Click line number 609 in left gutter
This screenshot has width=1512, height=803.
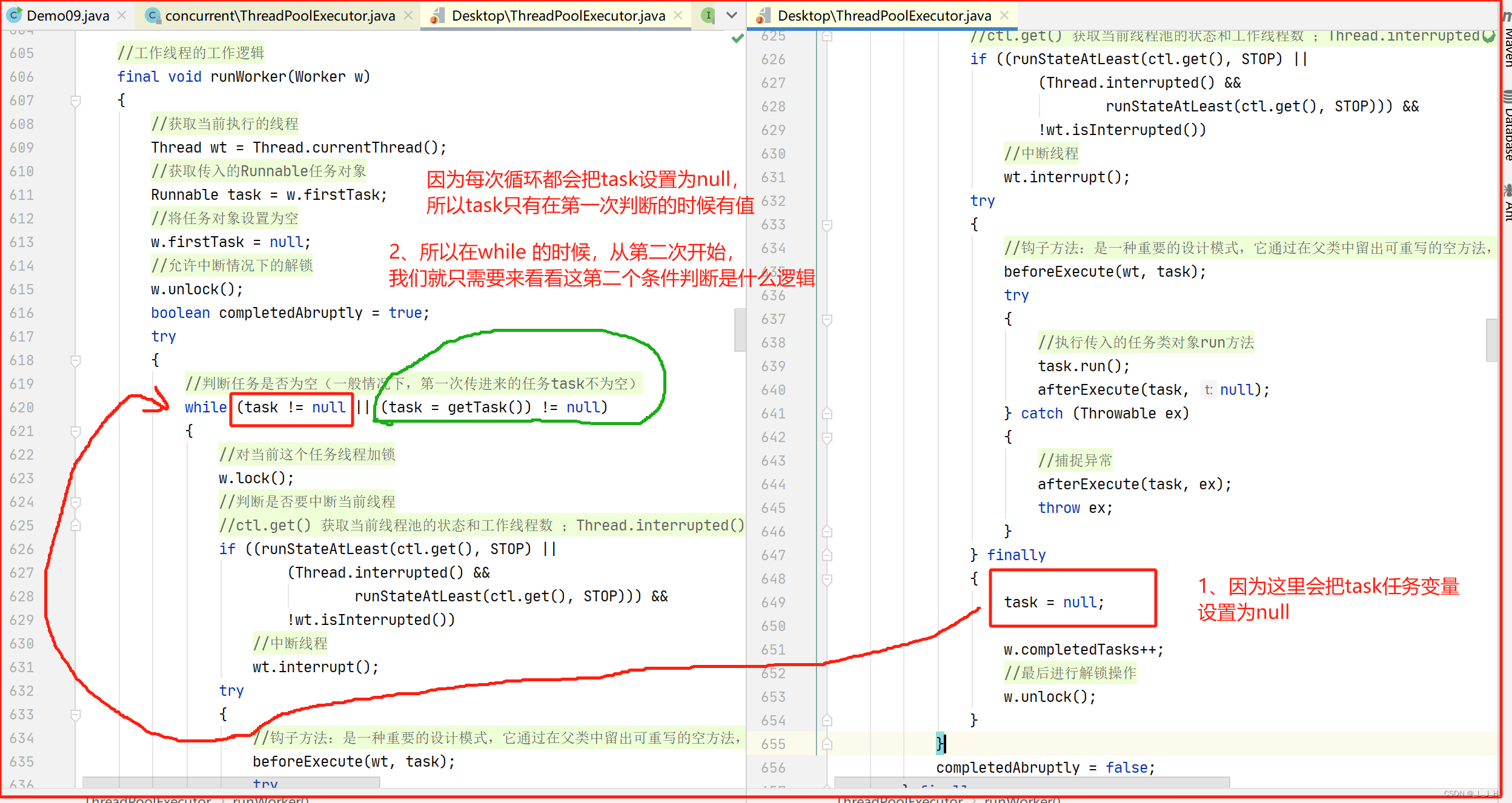pos(22,148)
